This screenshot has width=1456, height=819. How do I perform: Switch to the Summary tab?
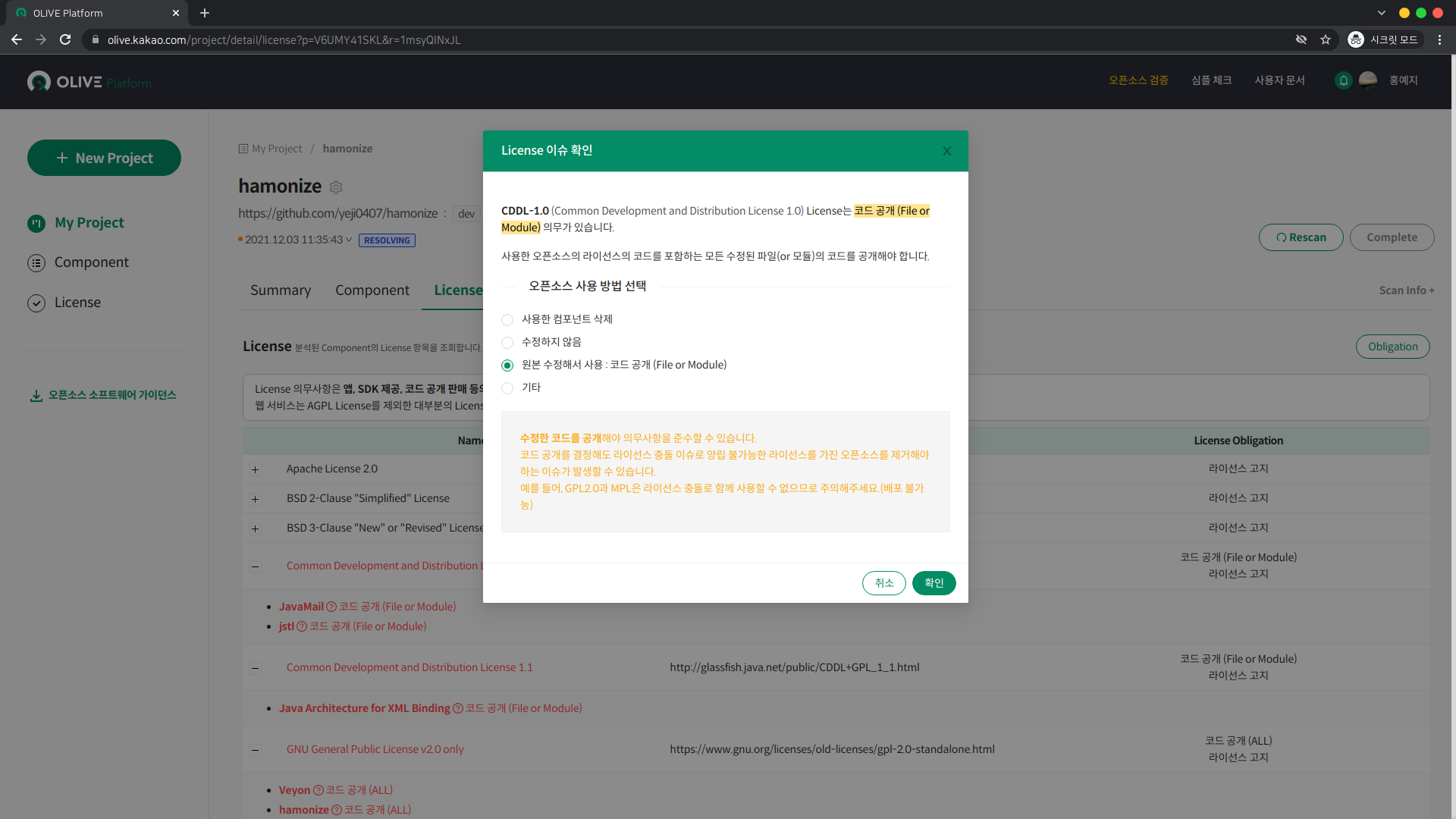(x=280, y=290)
